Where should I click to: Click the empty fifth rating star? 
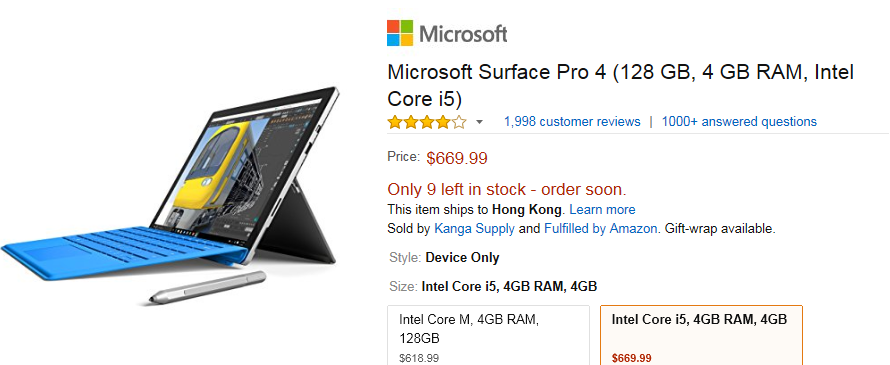tap(459, 122)
